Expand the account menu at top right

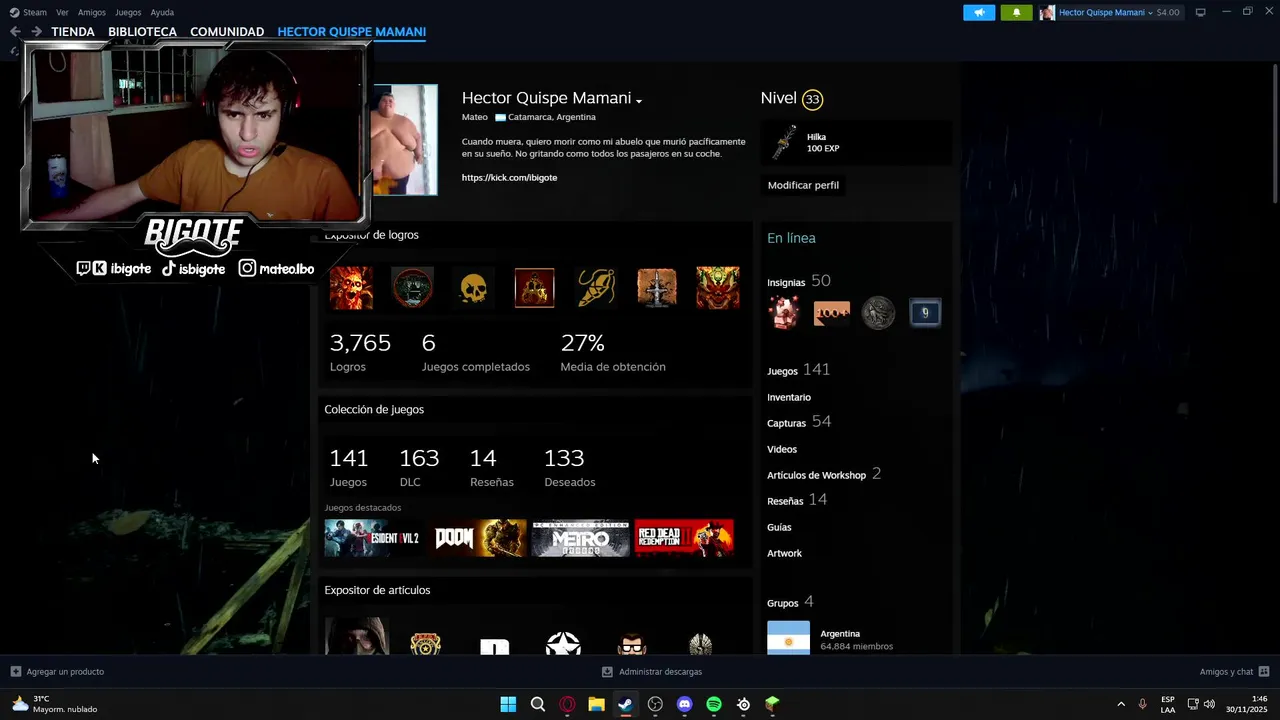pyautogui.click(x=1109, y=12)
